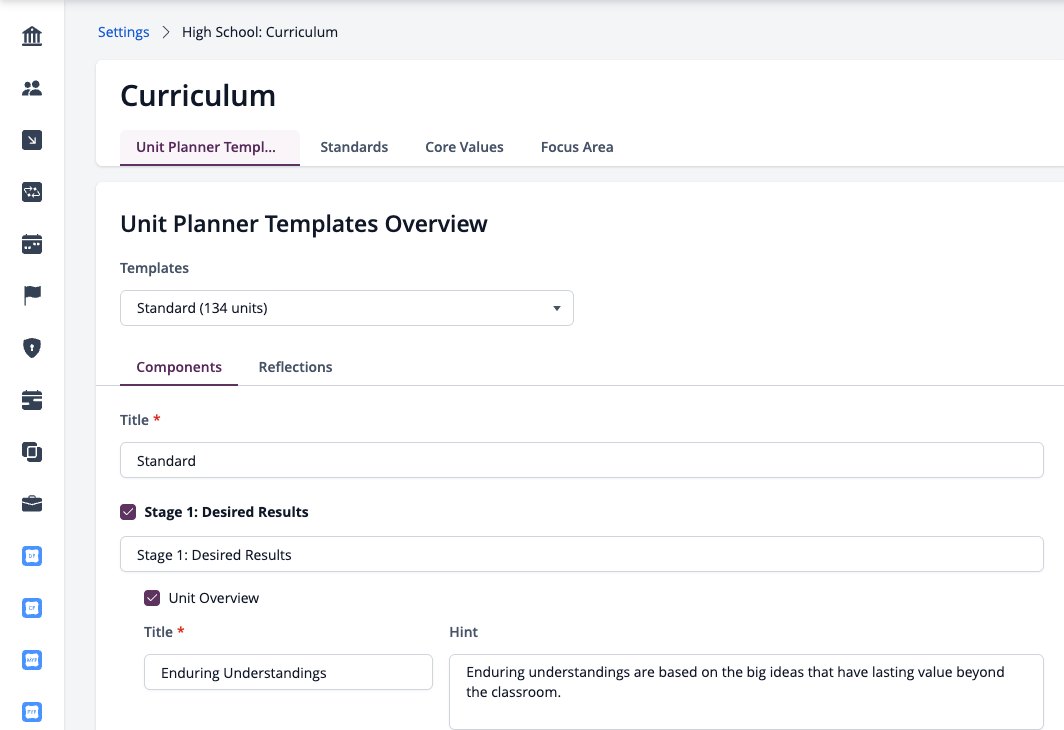Select the Focus Area tab
The image size is (1064, 730).
click(x=577, y=147)
